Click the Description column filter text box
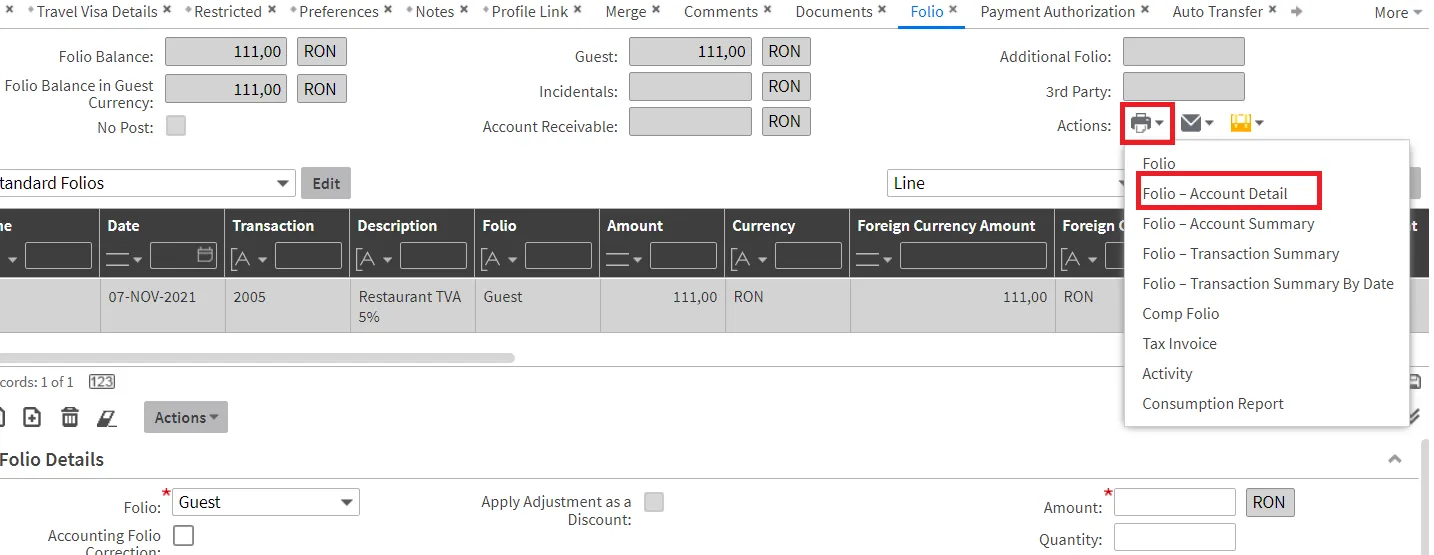This screenshot has height=555, width=1434. (x=433, y=255)
